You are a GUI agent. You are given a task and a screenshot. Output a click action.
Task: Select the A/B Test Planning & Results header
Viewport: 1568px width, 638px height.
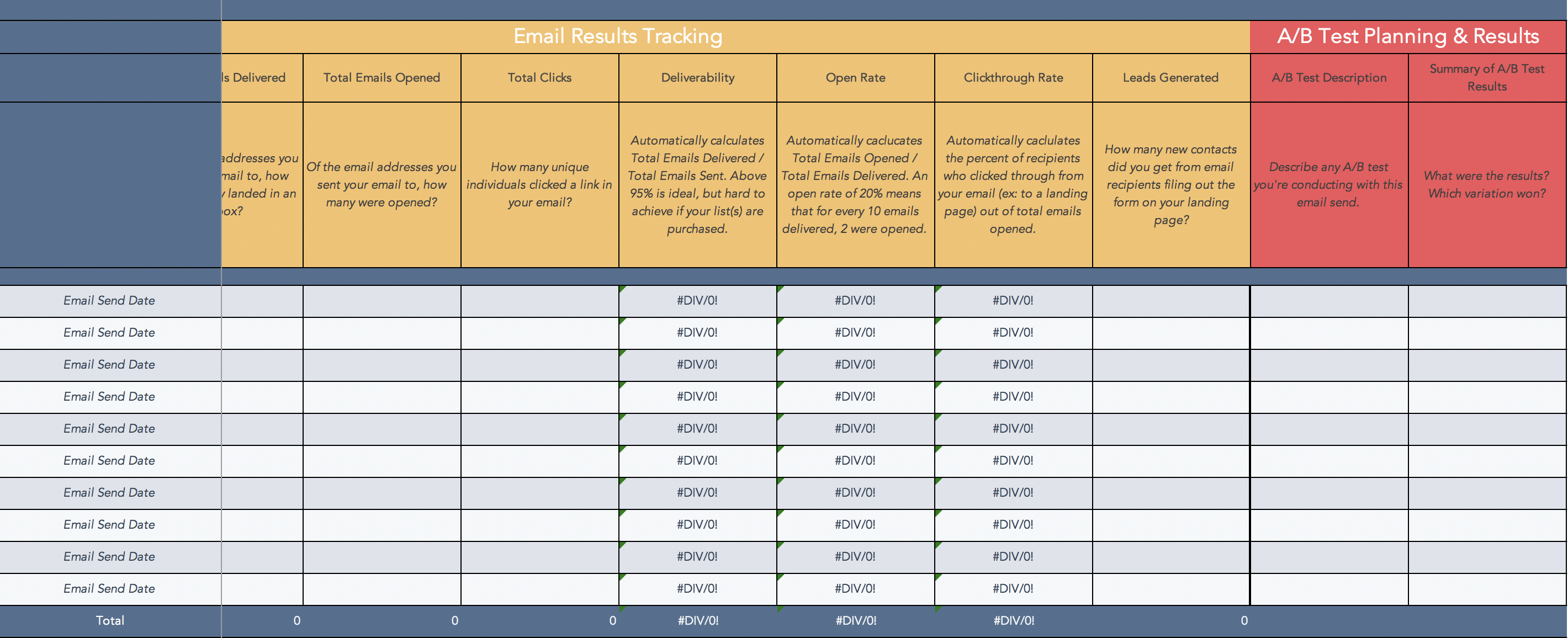[x=1407, y=36]
